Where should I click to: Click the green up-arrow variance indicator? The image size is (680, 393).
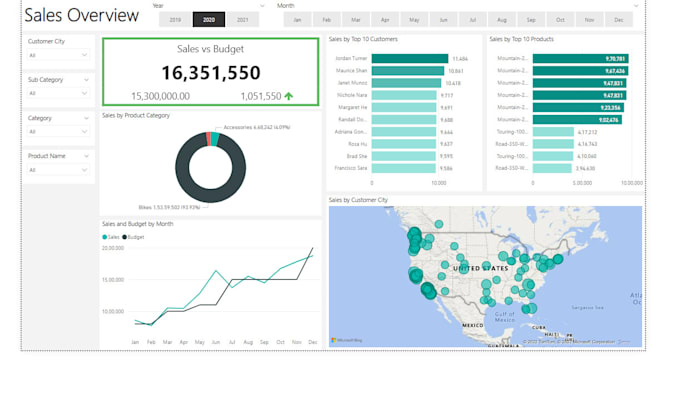pos(288,96)
